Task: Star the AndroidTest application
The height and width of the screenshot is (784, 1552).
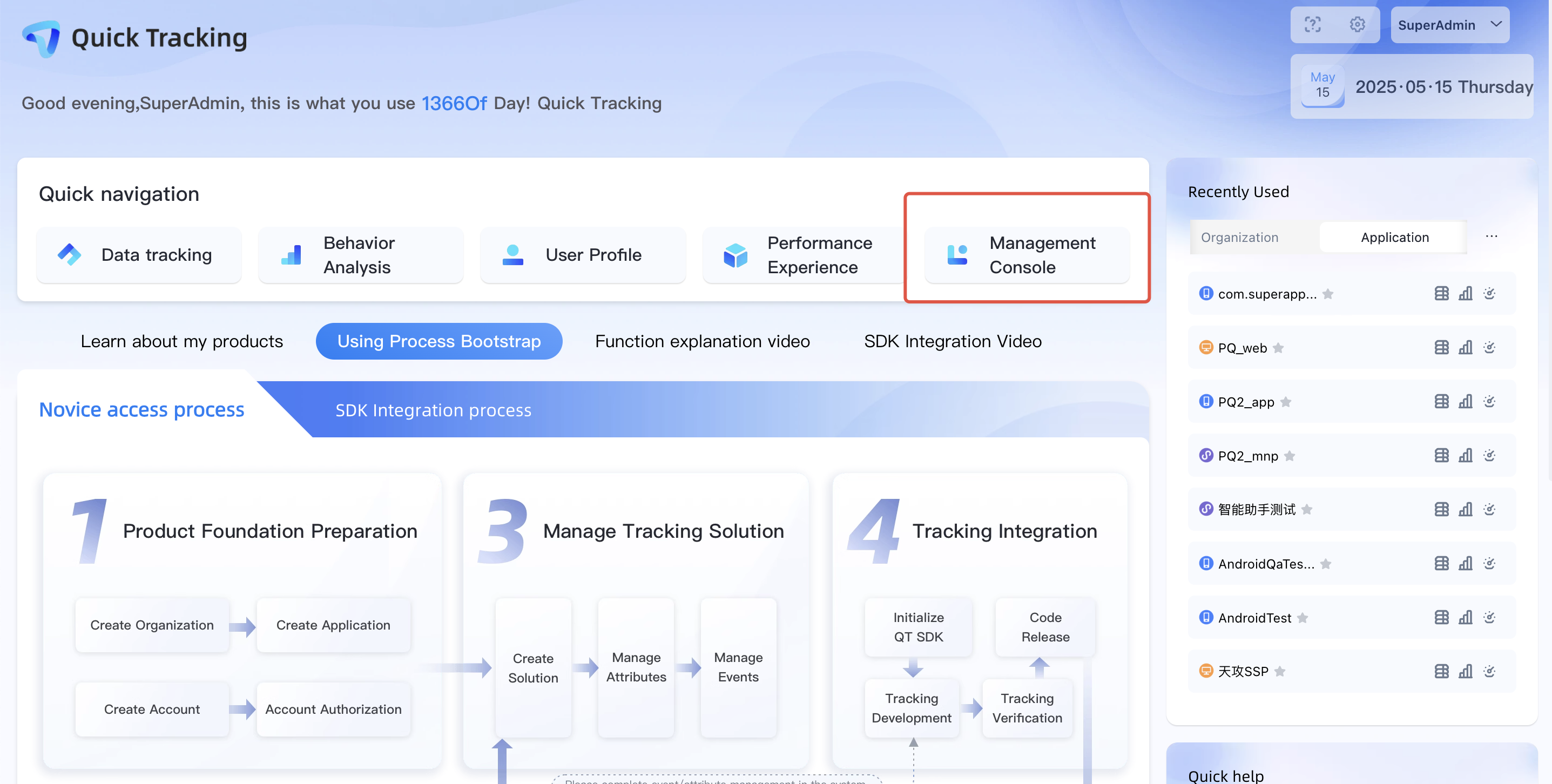Action: click(1303, 618)
